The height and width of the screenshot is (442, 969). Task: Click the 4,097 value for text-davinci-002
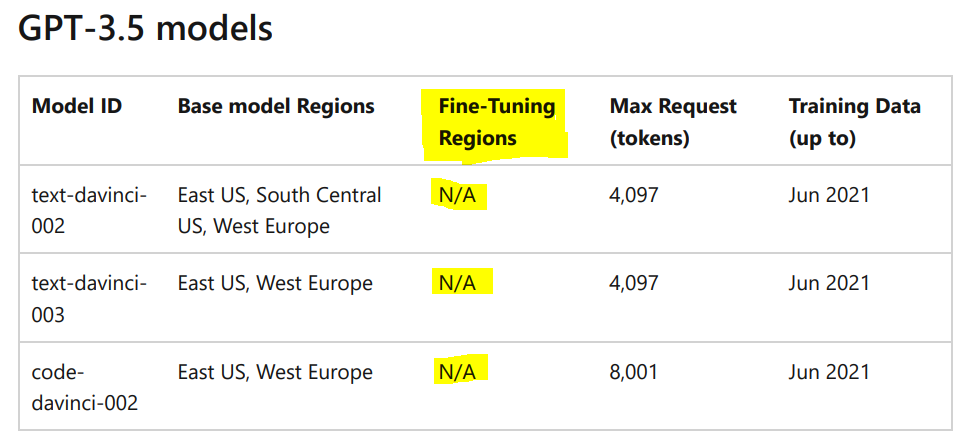point(634,195)
